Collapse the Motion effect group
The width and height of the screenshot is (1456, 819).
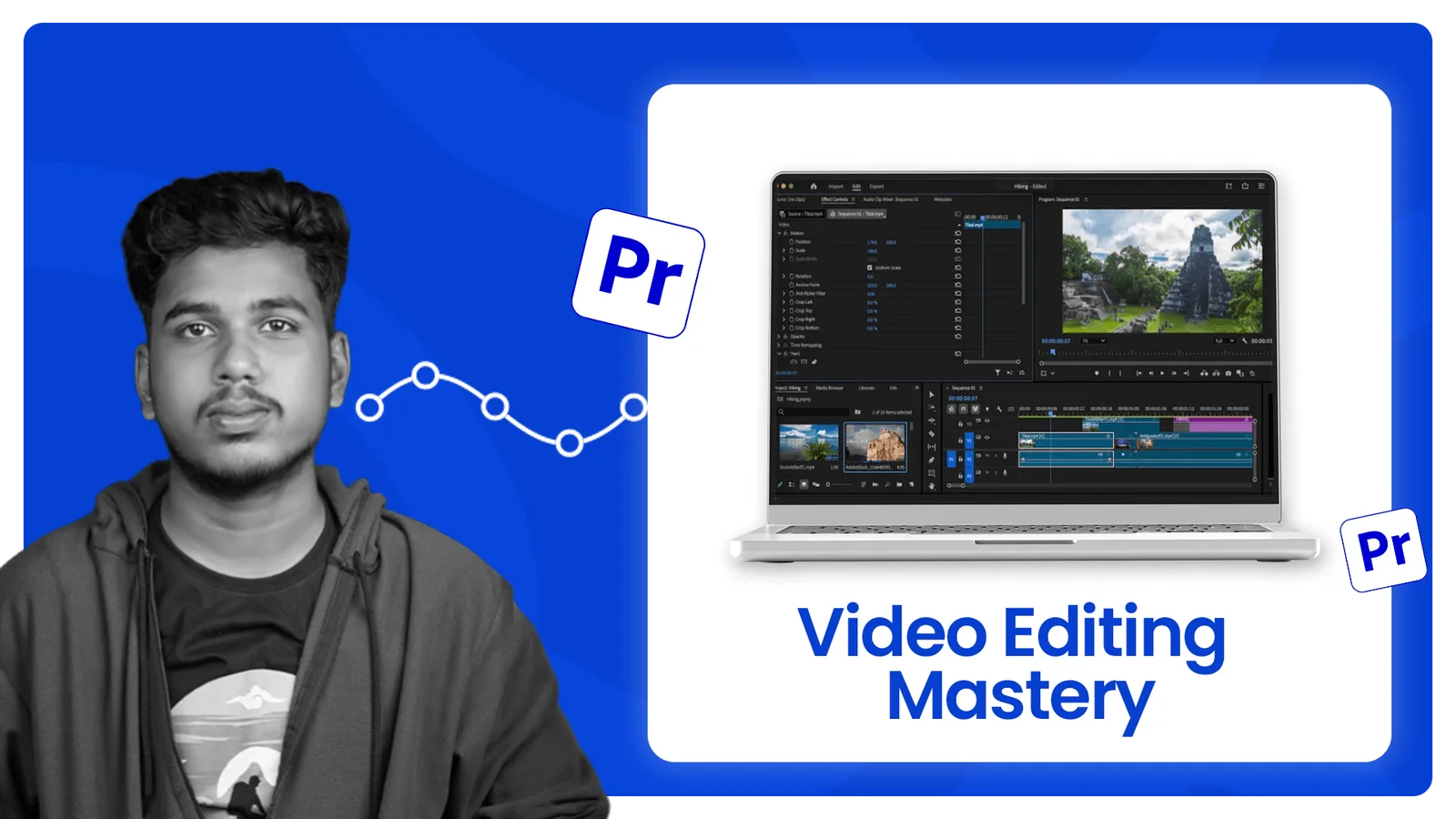779,233
